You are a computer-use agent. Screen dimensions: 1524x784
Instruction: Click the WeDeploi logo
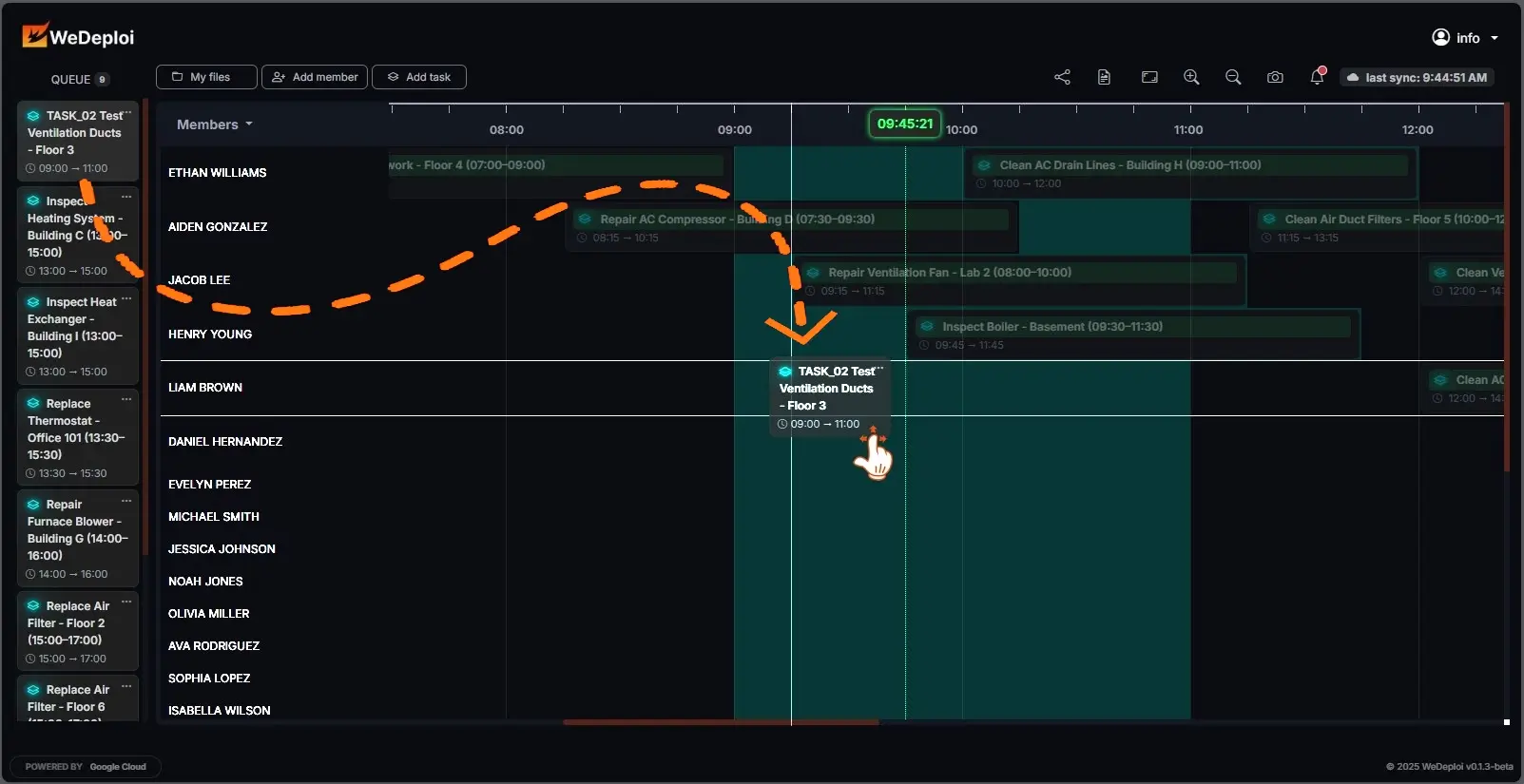78,37
